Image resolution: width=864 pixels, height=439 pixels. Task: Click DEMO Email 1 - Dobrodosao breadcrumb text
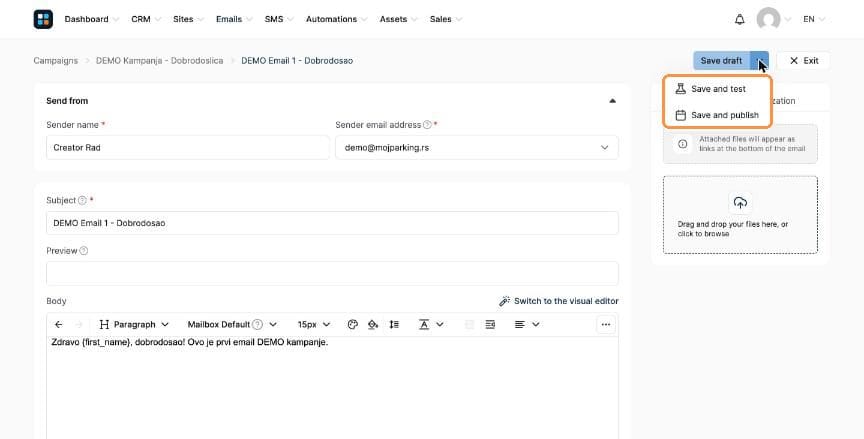pyautogui.click(x=297, y=61)
